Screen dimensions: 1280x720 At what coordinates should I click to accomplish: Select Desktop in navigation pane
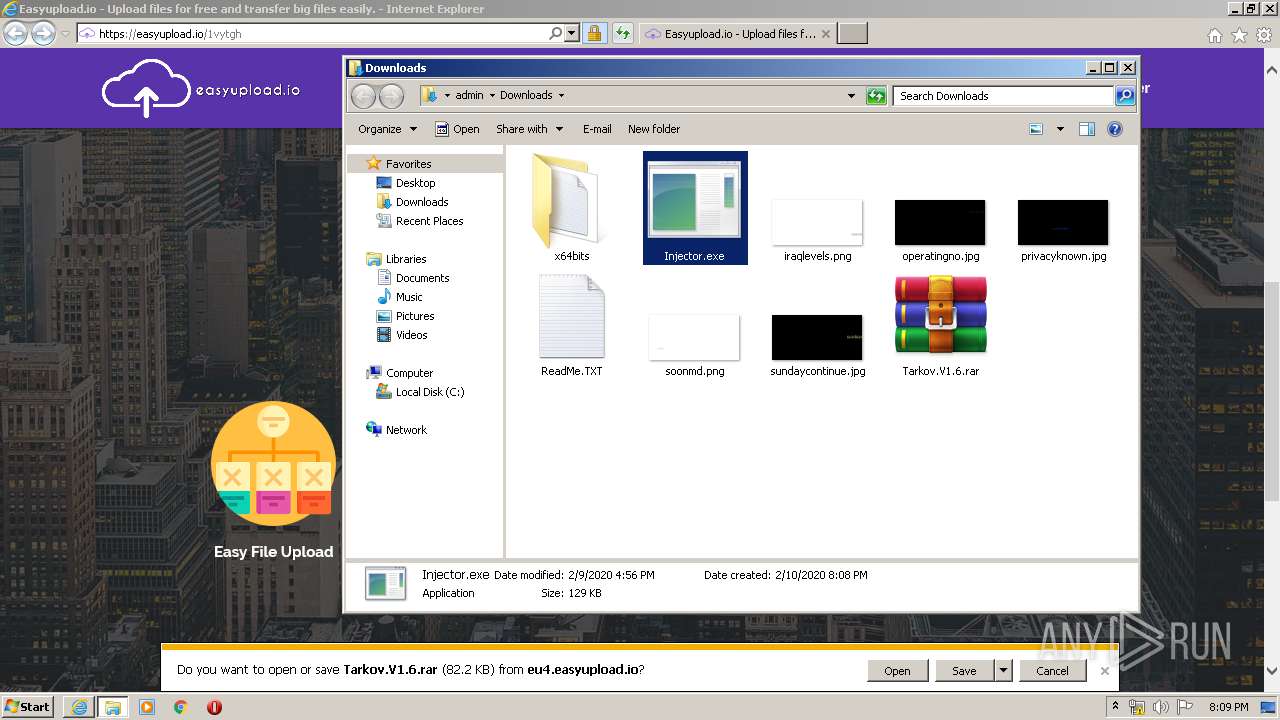tap(415, 183)
